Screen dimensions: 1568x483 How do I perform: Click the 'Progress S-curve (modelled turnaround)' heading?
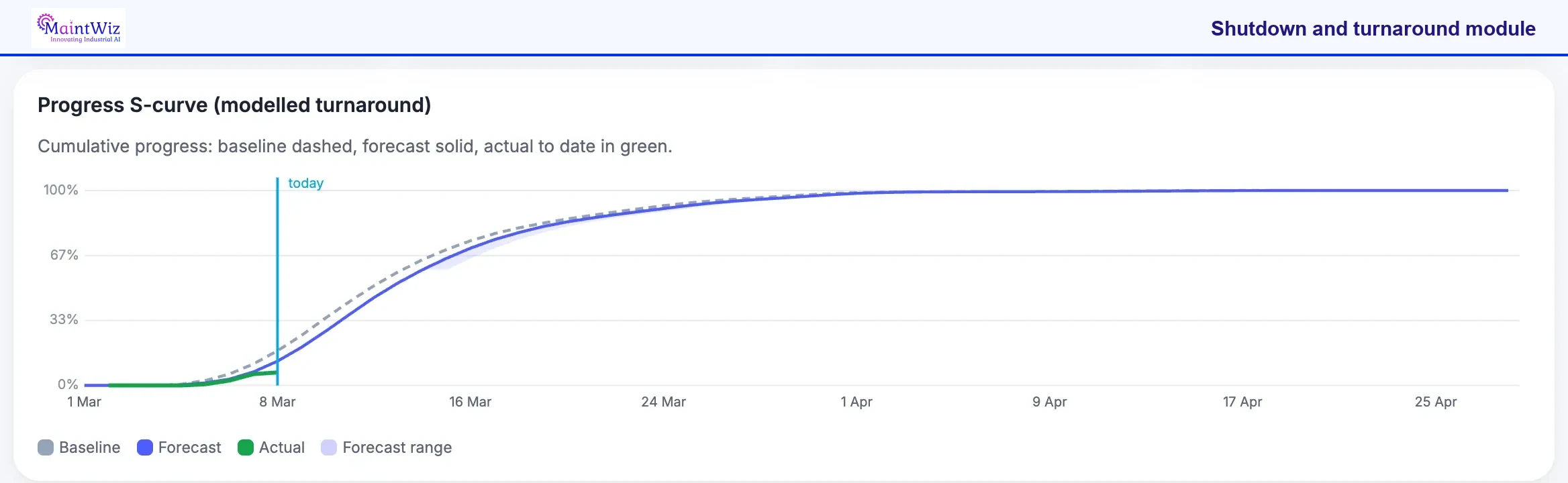[x=234, y=105]
